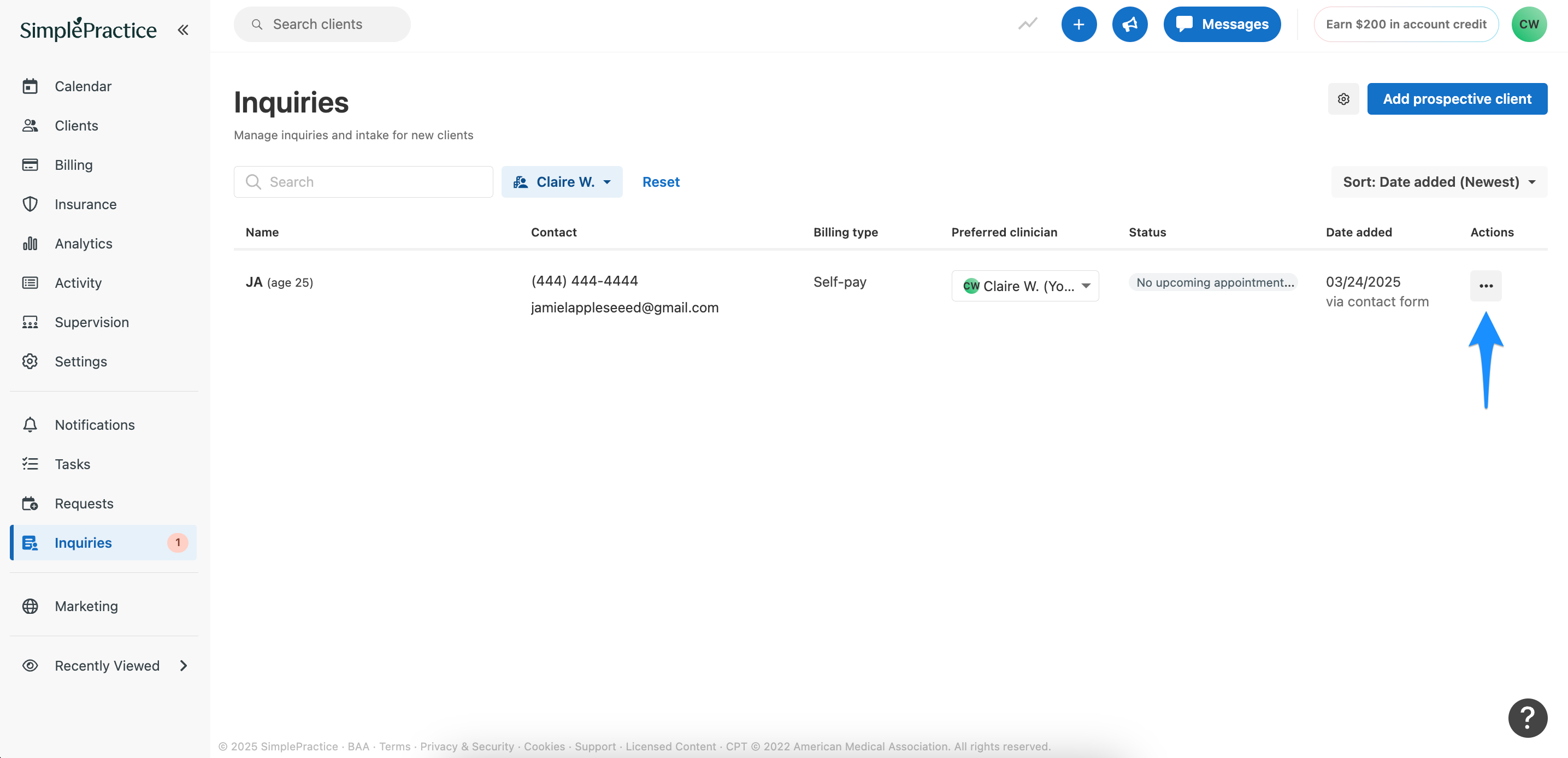Click the Date added column header

(x=1359, y=232)
